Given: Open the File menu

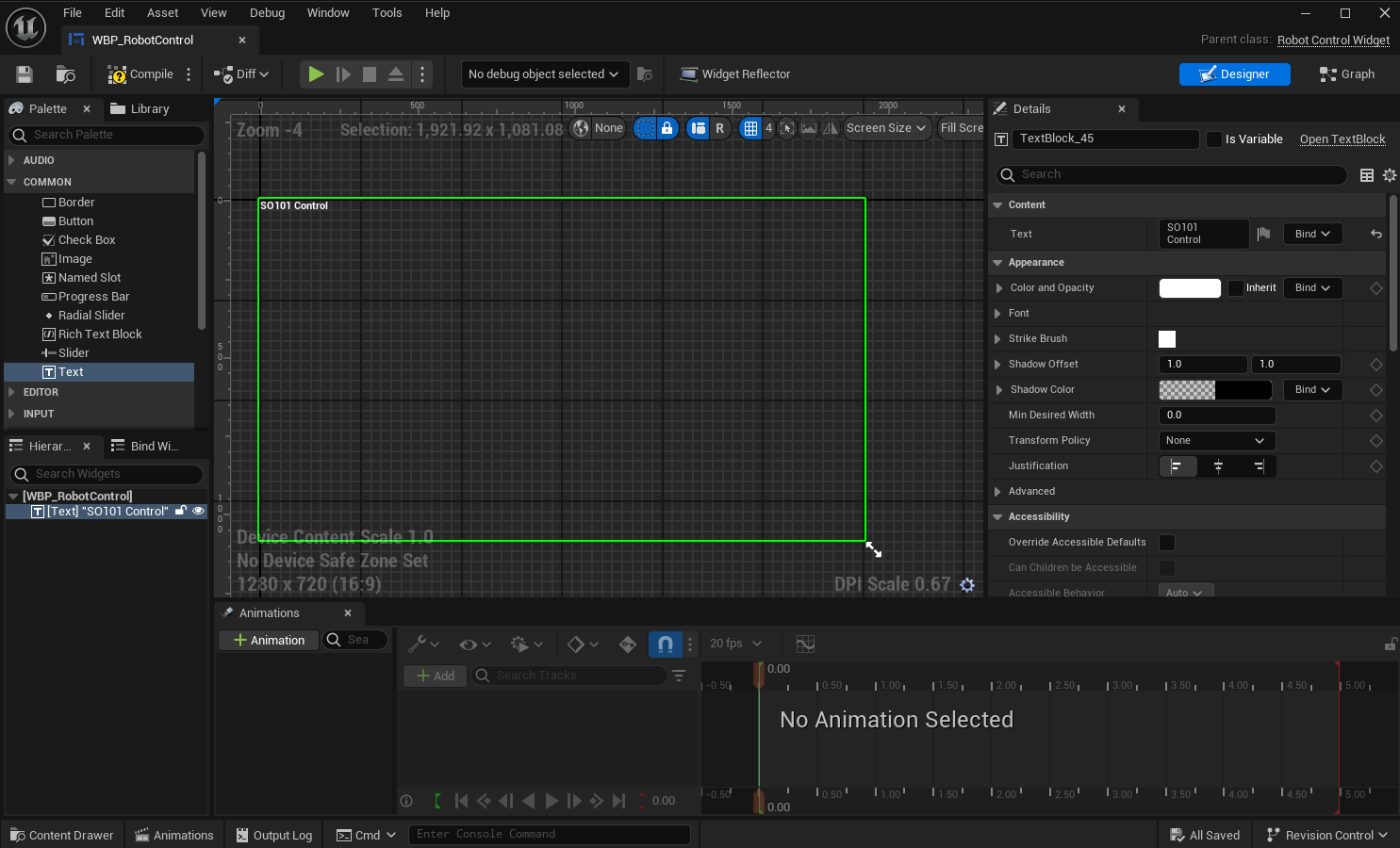Looking at the screenshot, I should pos(73,13).
